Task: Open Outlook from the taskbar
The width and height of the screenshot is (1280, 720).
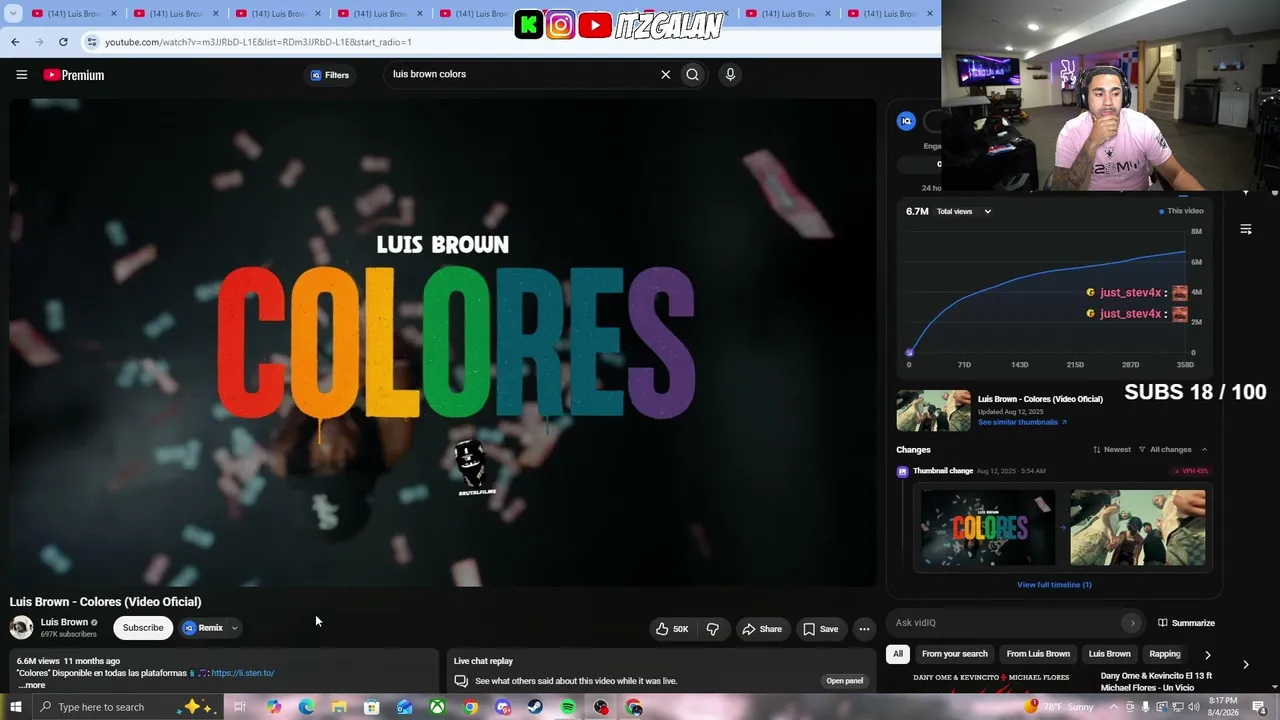Action: pyautogui.click(x=404, y=707)
